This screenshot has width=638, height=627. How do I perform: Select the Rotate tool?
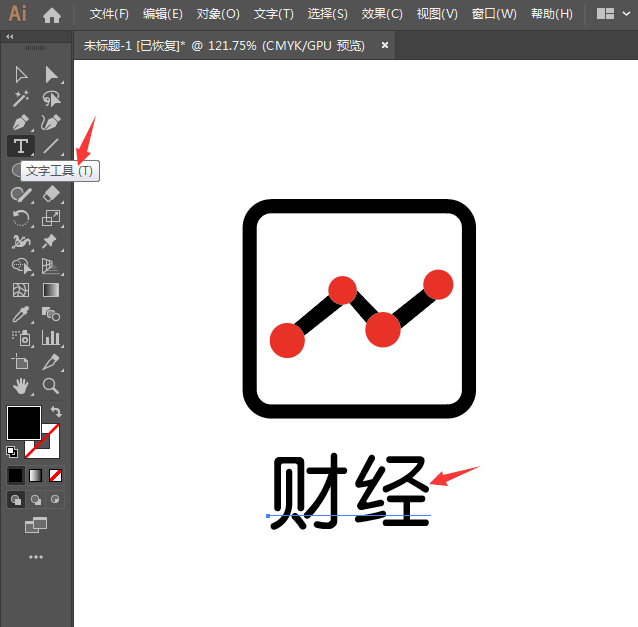coord(21,218)
